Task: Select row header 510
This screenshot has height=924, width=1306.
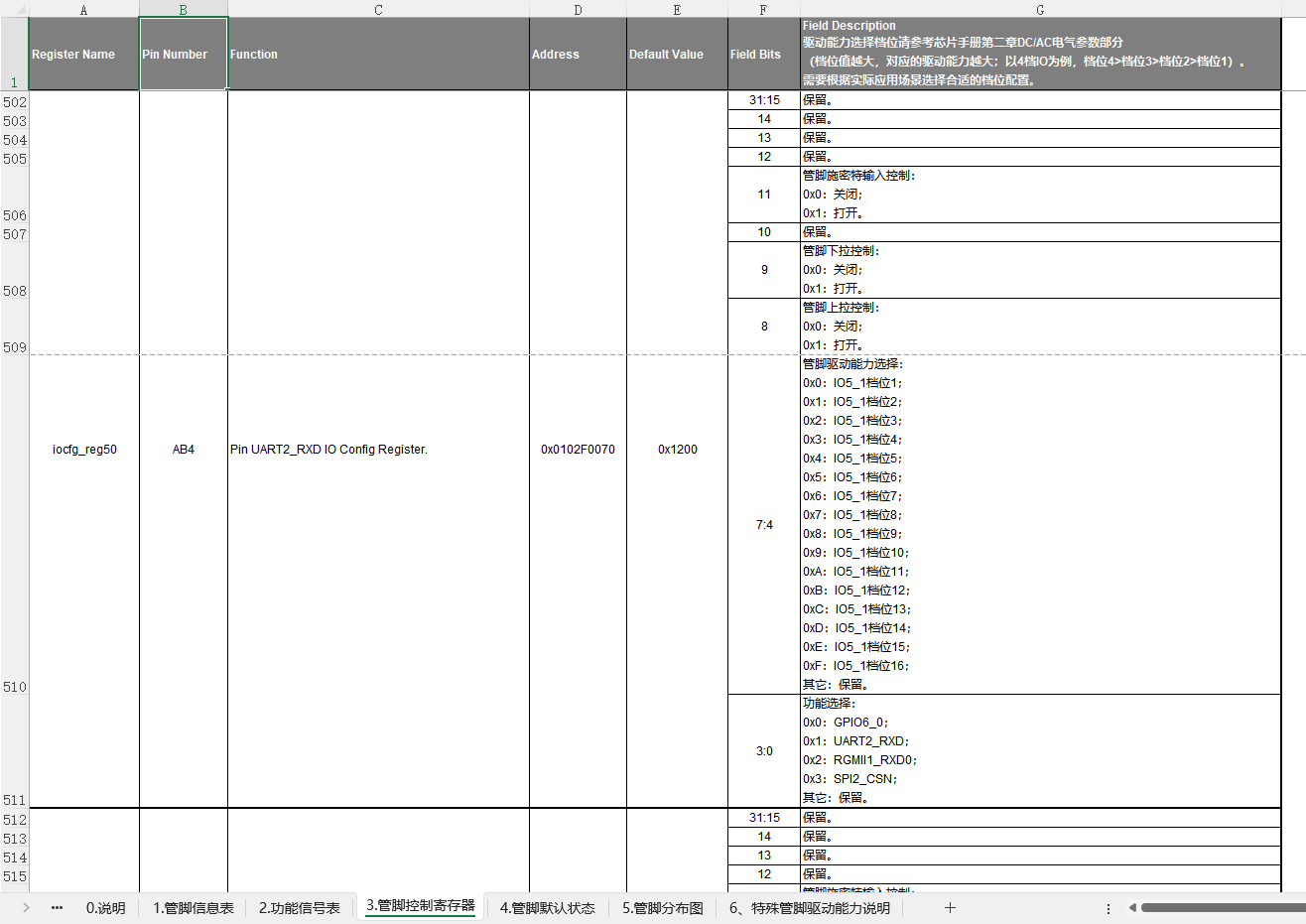Action: pyautogui.click(x=13, y=686)
